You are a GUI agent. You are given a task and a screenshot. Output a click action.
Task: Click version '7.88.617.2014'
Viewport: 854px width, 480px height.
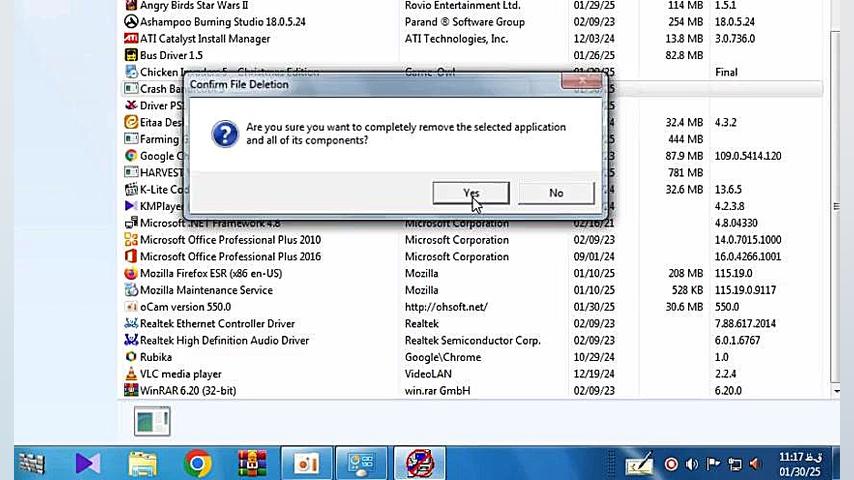coord(745,324)
